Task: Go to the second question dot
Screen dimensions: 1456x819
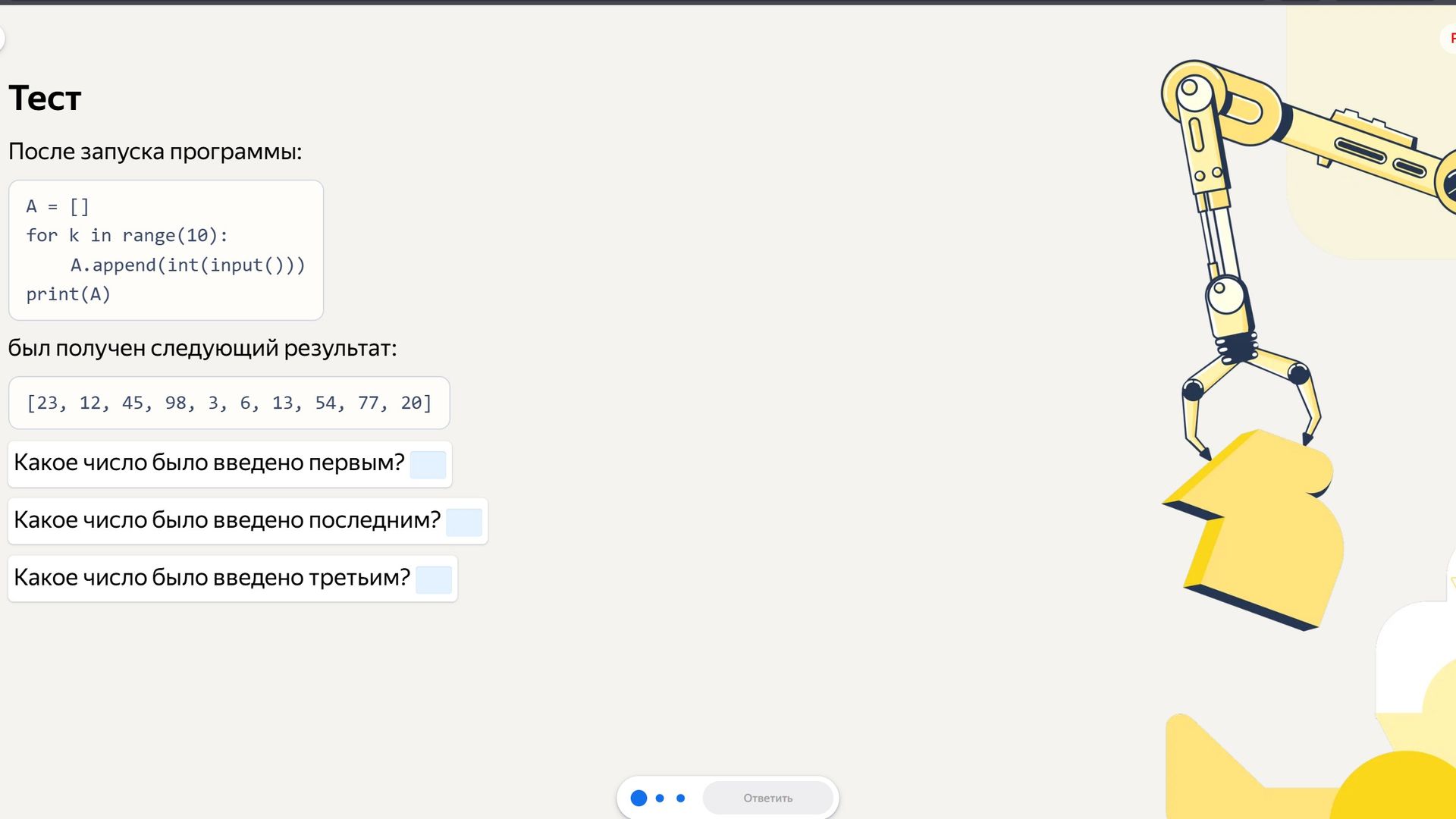Action: [660, 798]
